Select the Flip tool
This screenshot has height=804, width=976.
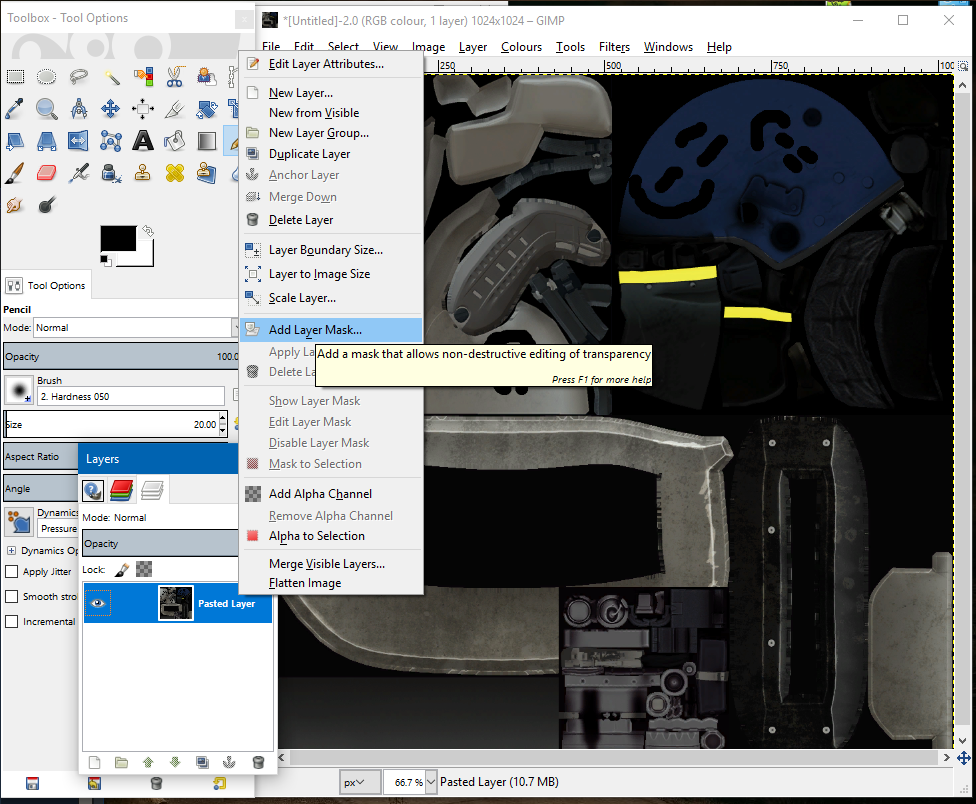click(78, 141)
